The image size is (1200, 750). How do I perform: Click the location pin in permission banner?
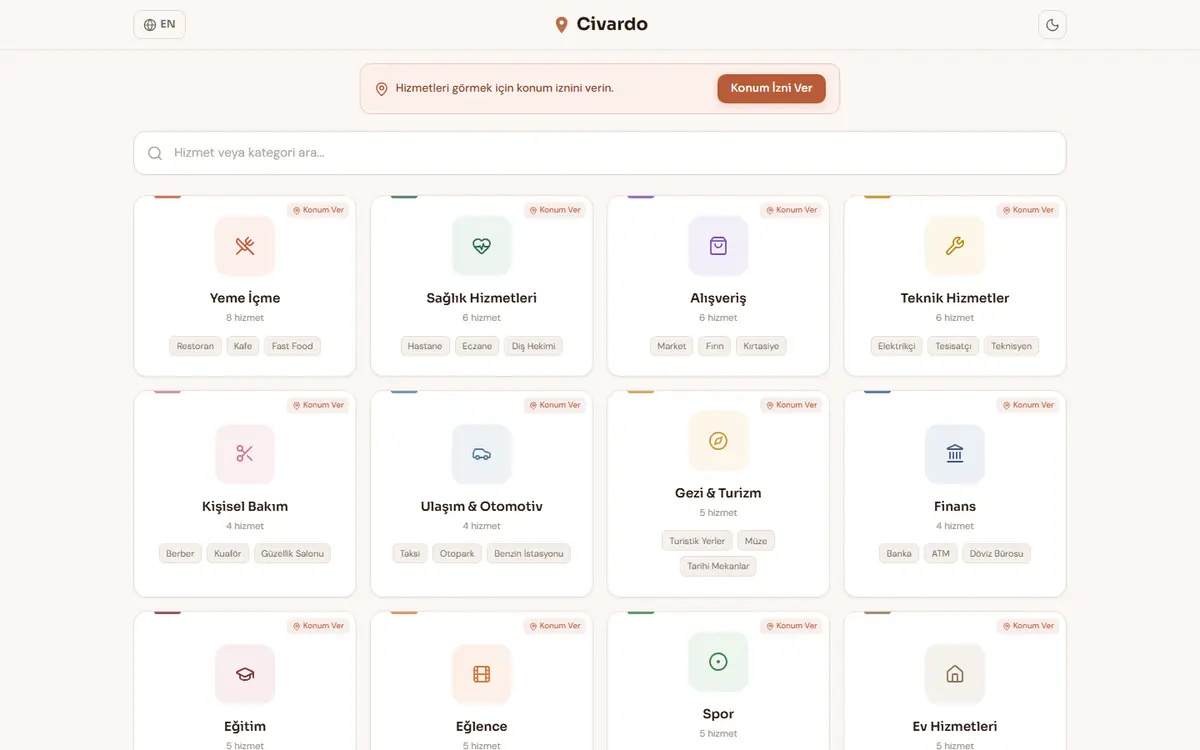[381, 89]
